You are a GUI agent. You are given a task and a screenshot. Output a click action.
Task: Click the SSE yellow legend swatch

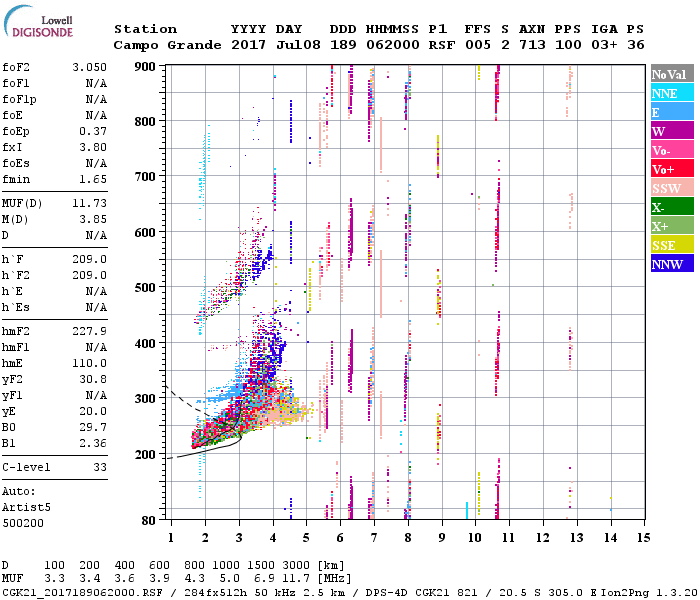tap(672, 245)
